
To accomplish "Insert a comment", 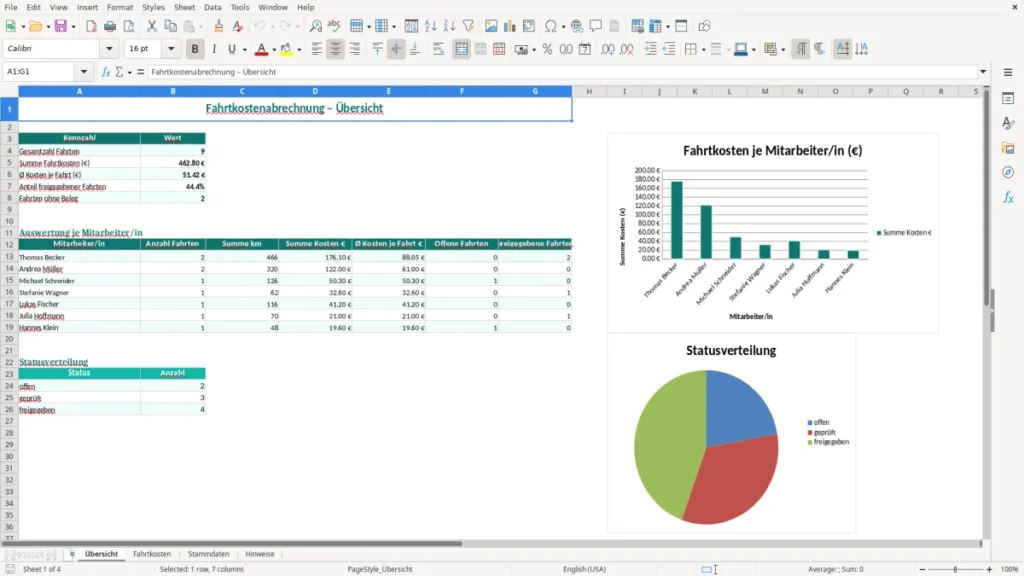I will [596, 26].
